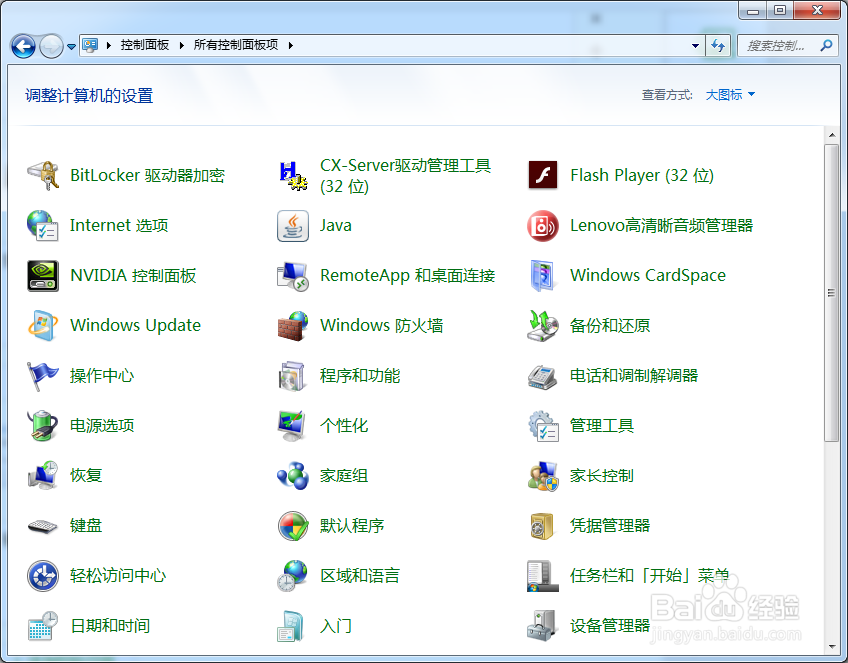This screenshot has height=663, width=848.
Task: Expand the arrow after 所有控制面板项 breadcrumb
Action: coord(290,45)
